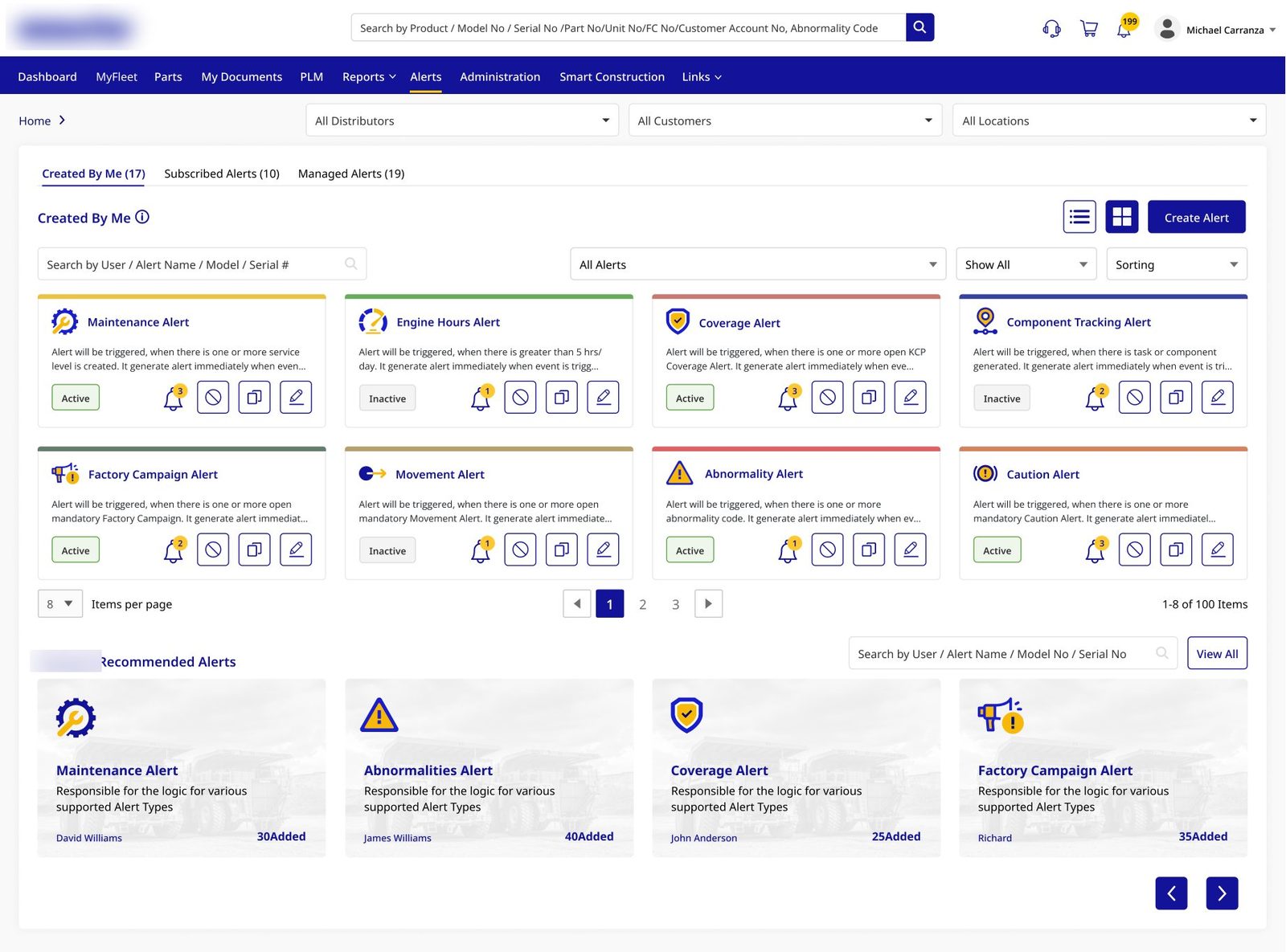Image resolution: width=1286 pixels, height=952 pixels.
Task: Open the notifications bell showing 199
Action: (x=1126, y=27)
